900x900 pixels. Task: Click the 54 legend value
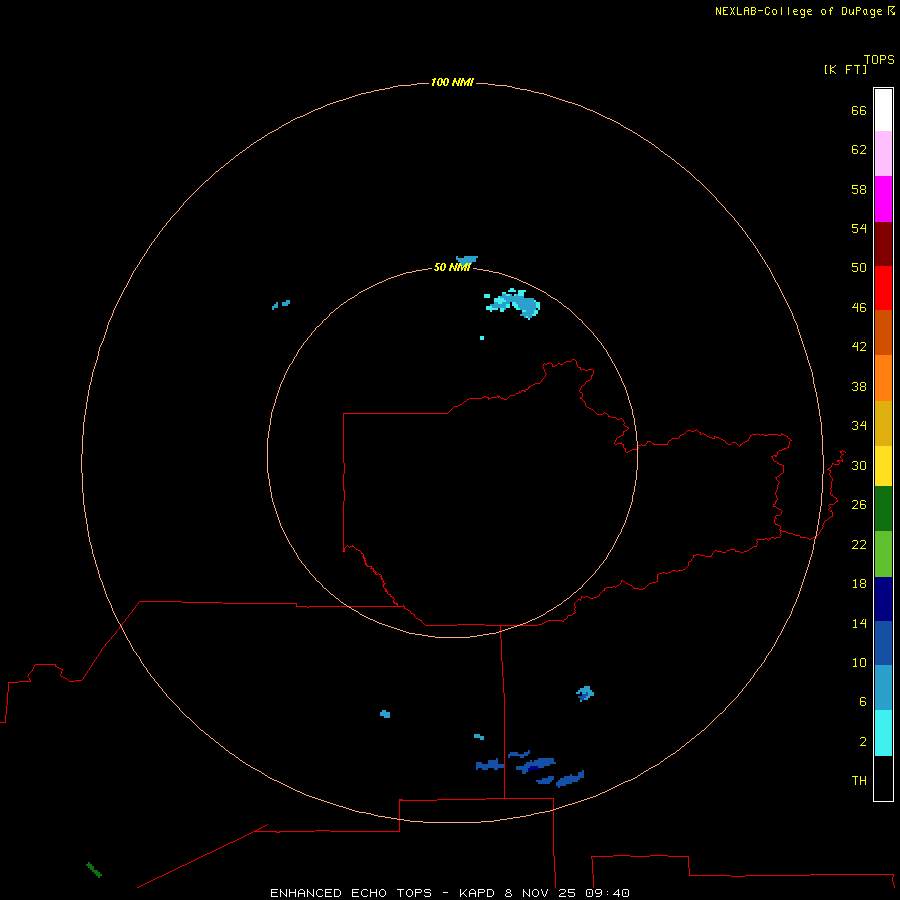[859, 228]
